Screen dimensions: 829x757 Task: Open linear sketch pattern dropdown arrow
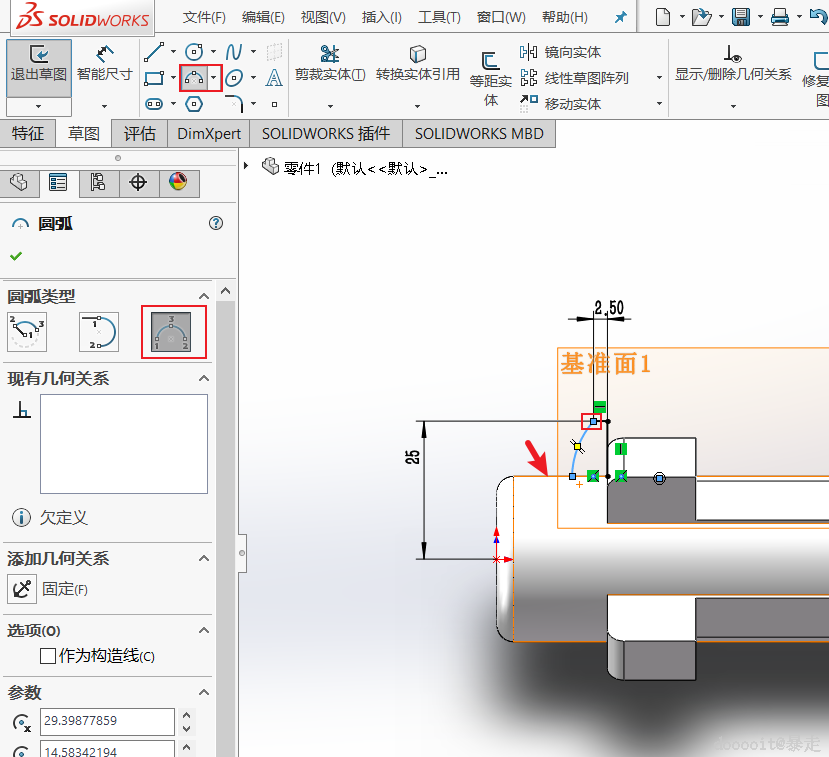tap(659, 78)
